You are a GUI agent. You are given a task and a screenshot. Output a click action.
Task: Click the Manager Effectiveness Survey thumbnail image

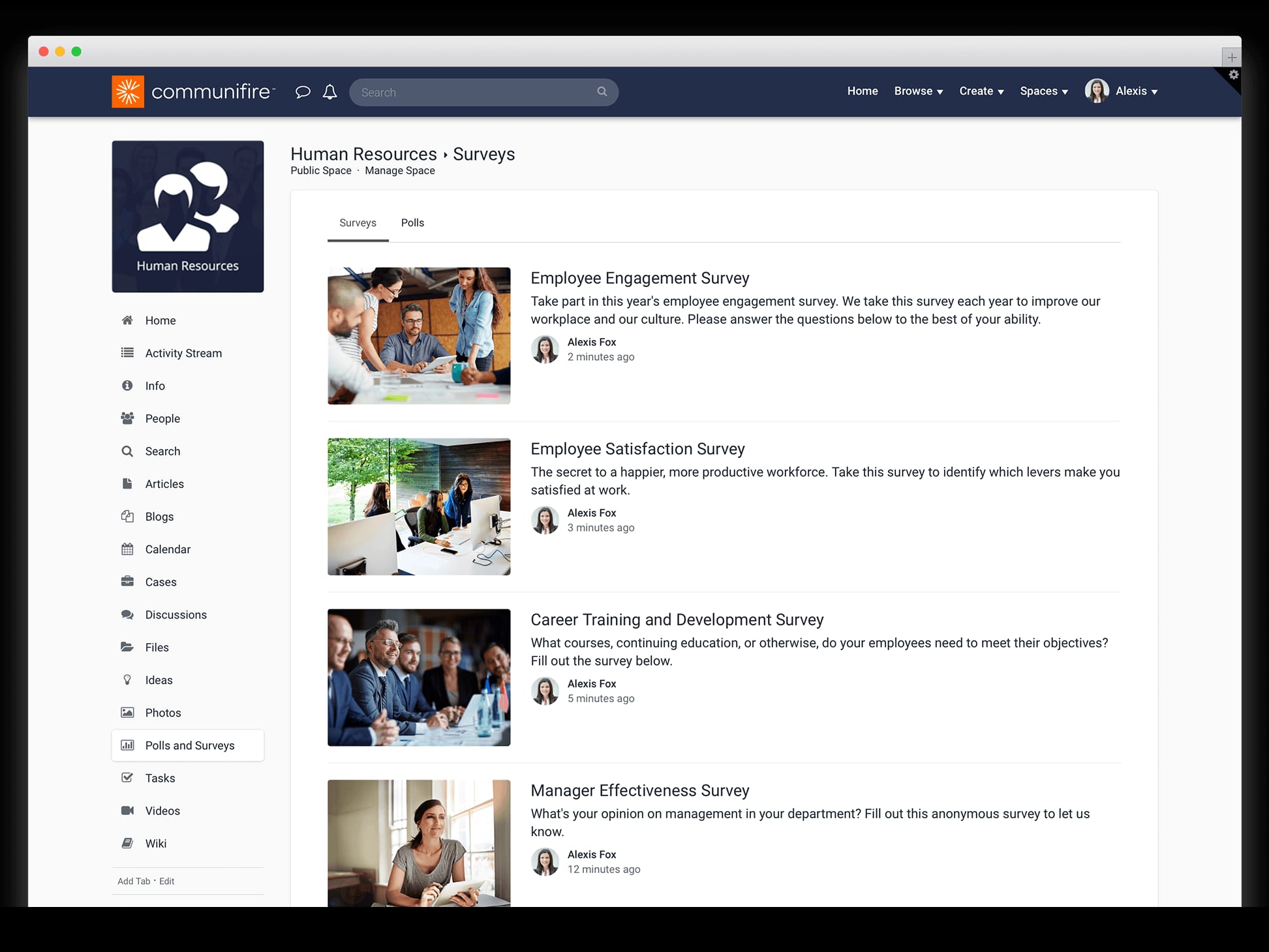coord(419,843)
